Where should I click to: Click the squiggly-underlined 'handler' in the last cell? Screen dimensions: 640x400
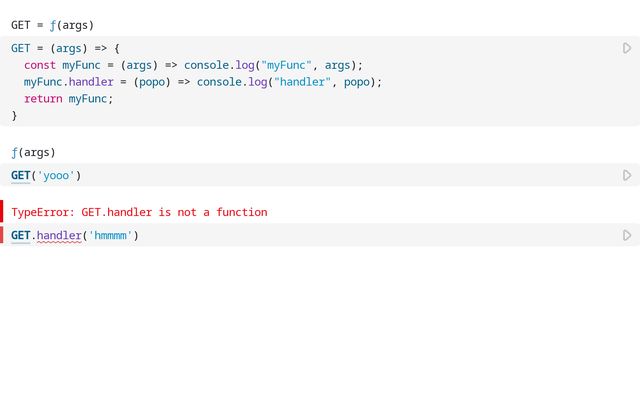pos(59,236)
